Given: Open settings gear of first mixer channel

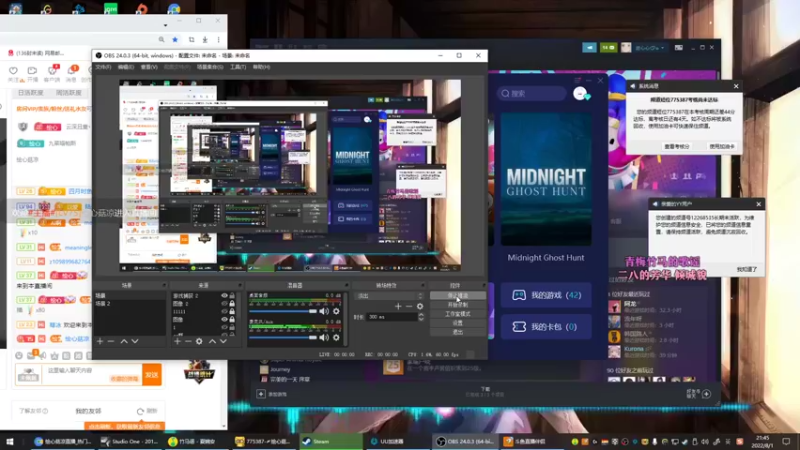Looking at the screenshot, I should click(336, 311).
